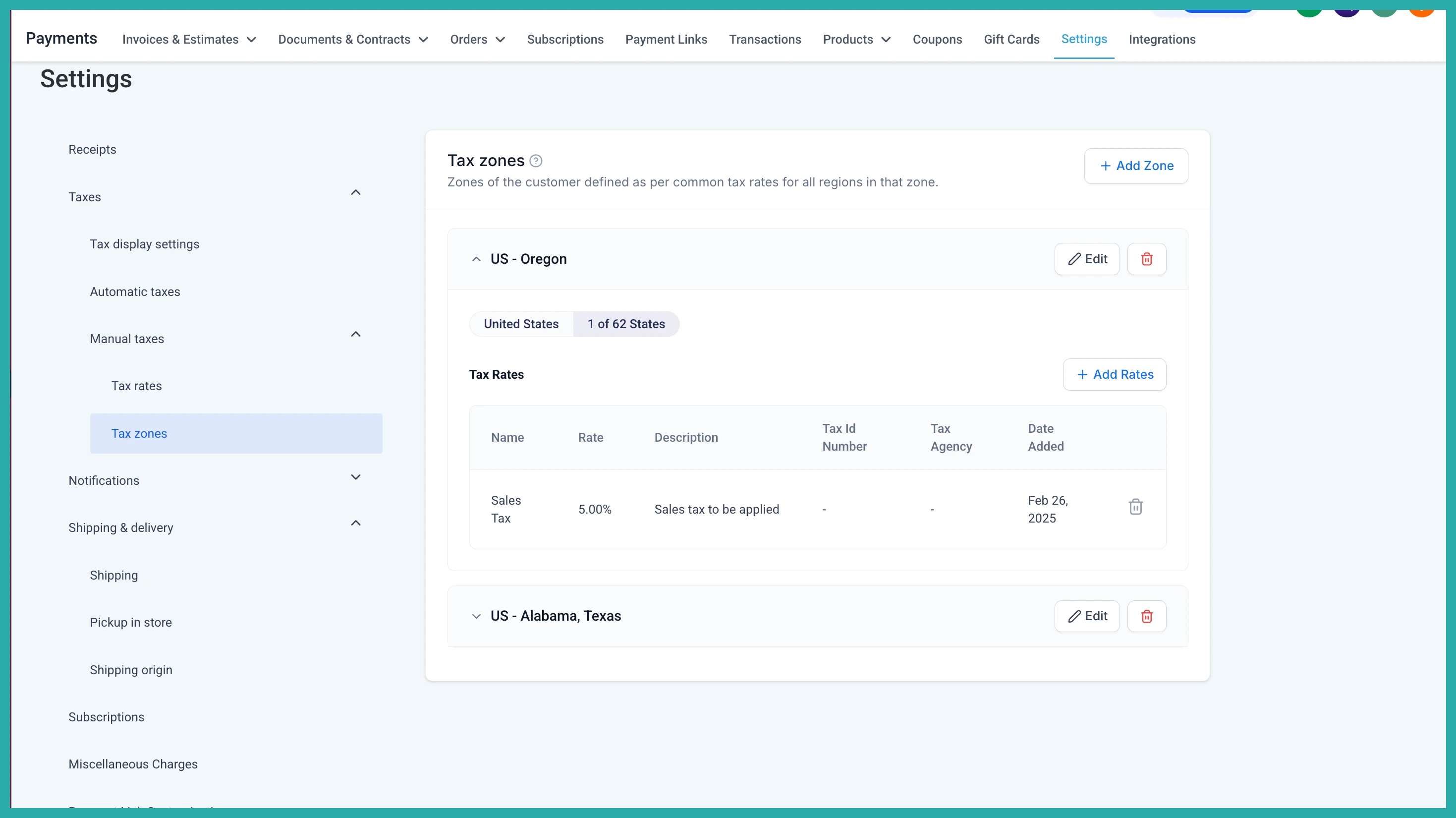Screen dimensions: 1456x818
Task: Click the Feb 26, 2025 date cell
Action: (x=1047, y=509)
